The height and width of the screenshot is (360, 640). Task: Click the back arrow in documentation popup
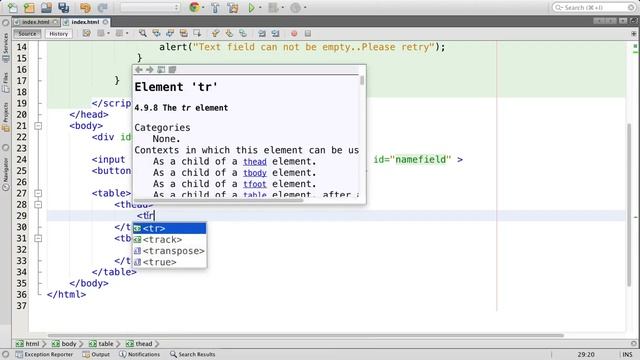pyautogui.click(x=139, y=70)
